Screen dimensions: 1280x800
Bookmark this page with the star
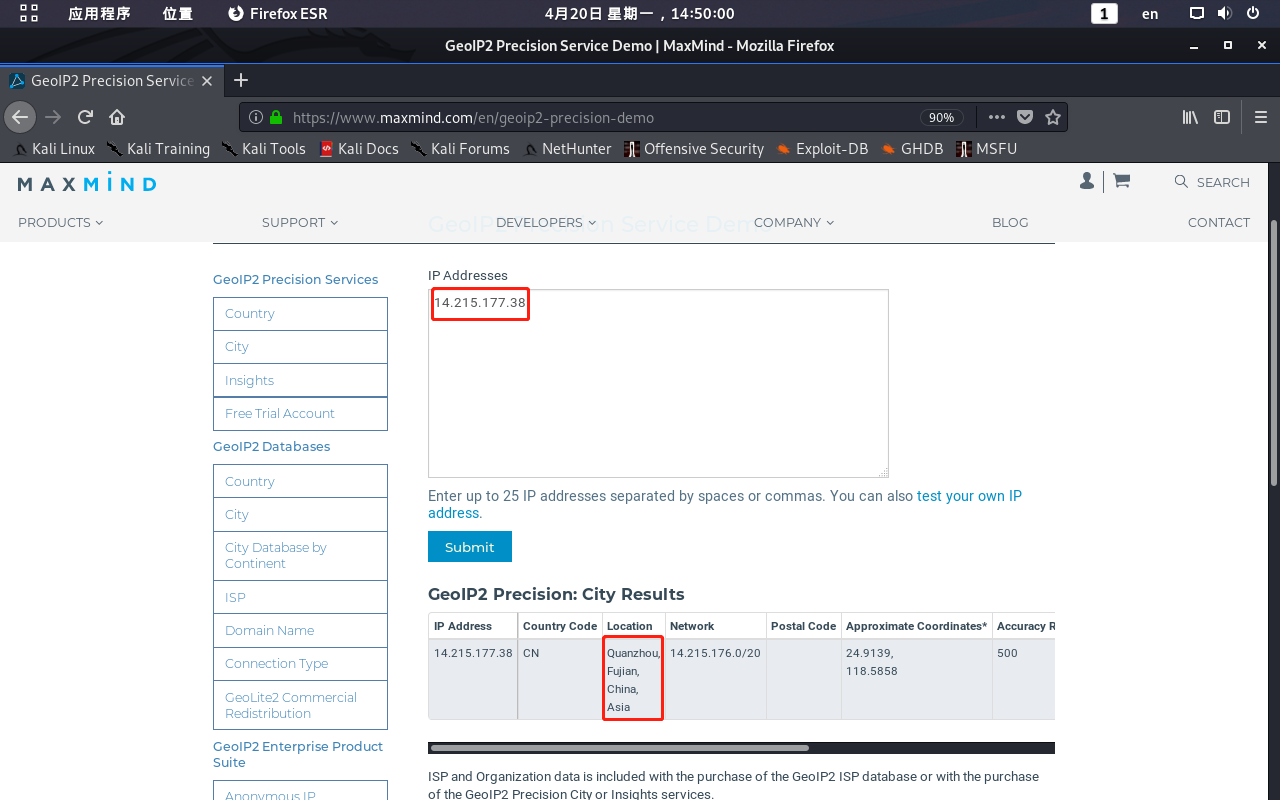tap(1052, 117)
